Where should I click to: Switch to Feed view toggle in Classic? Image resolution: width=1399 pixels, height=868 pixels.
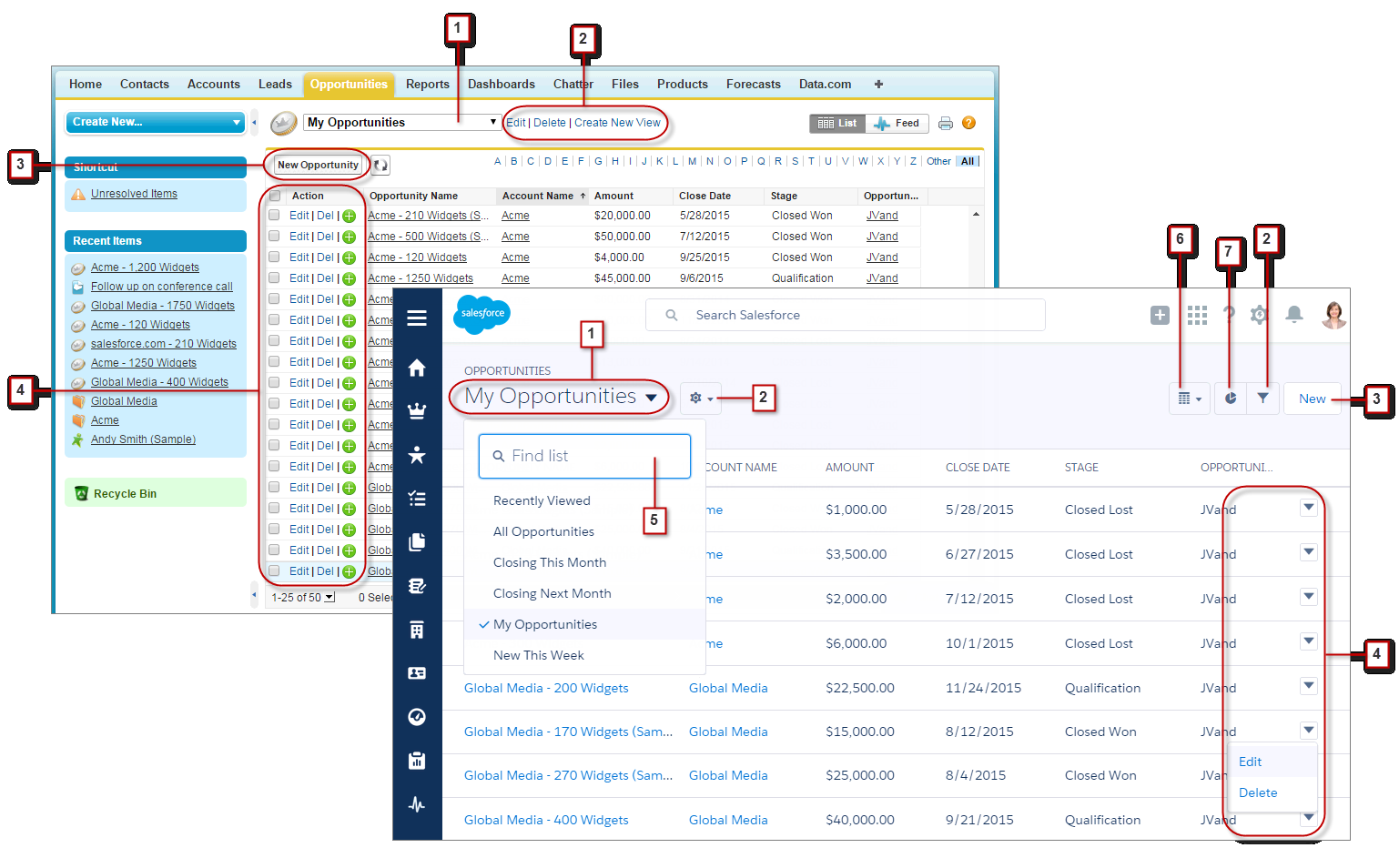[897, 123]
